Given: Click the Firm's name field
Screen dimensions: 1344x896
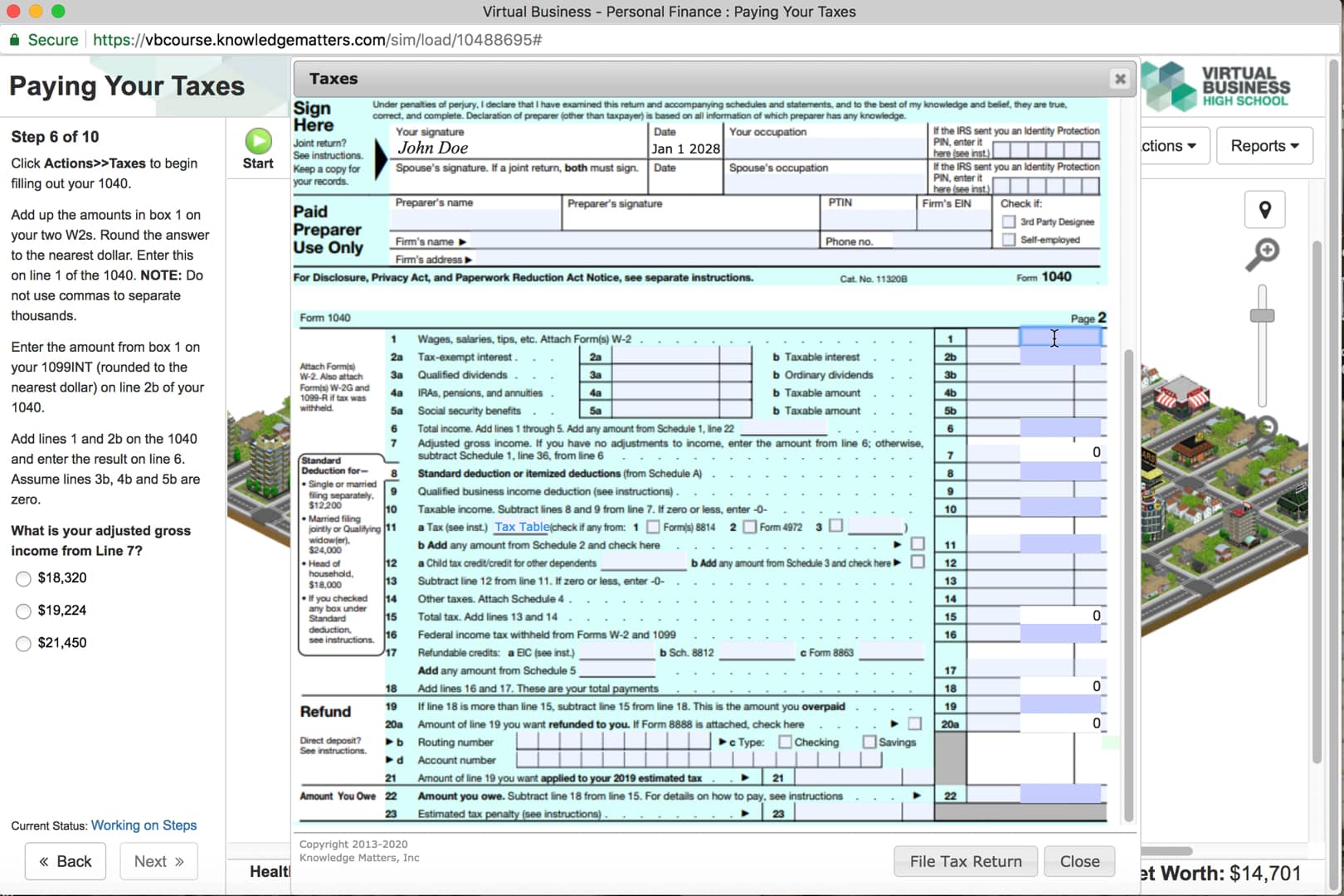Looking at the screenshot, I should [643, 241].
